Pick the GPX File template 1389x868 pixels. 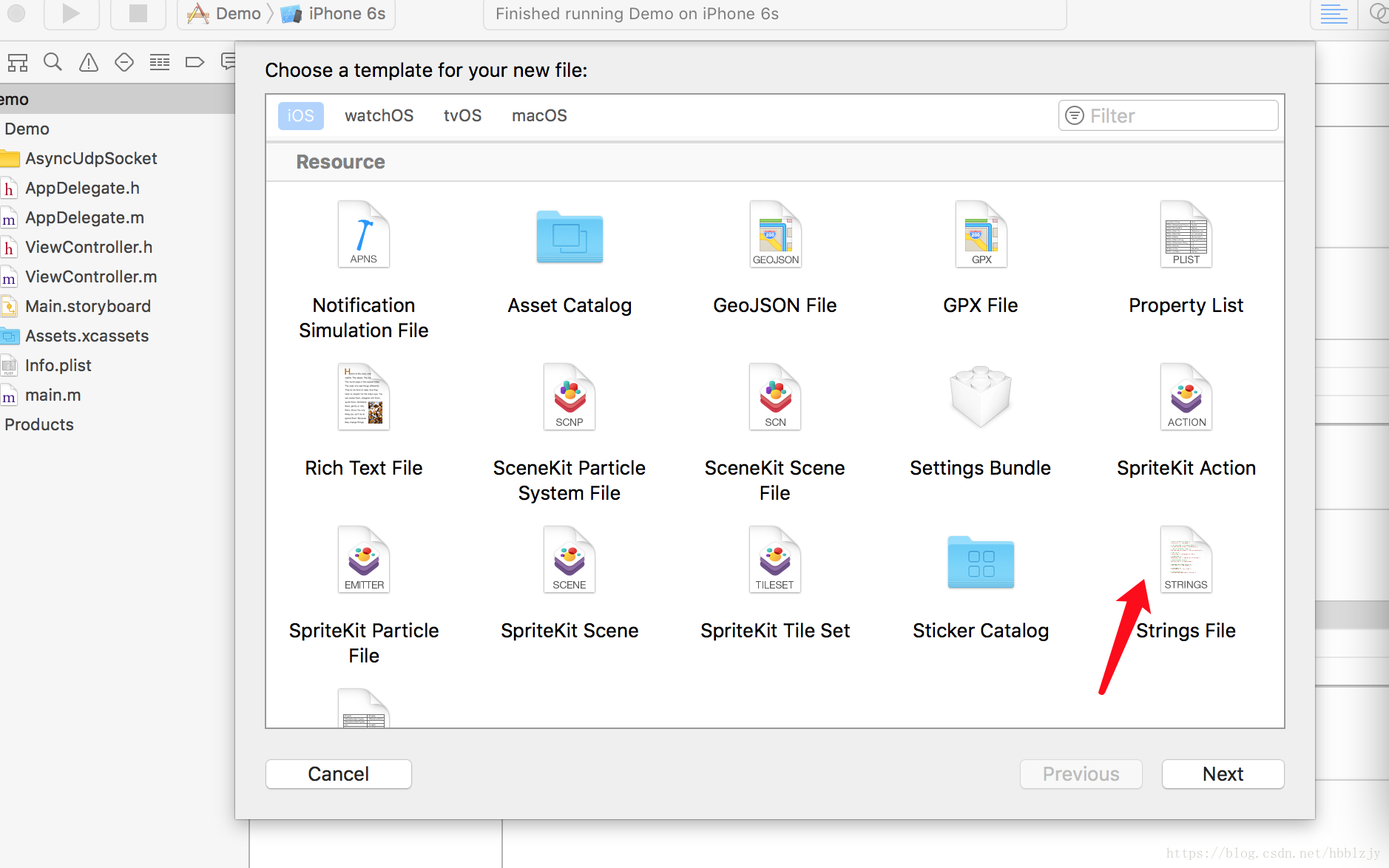point(981,259)
